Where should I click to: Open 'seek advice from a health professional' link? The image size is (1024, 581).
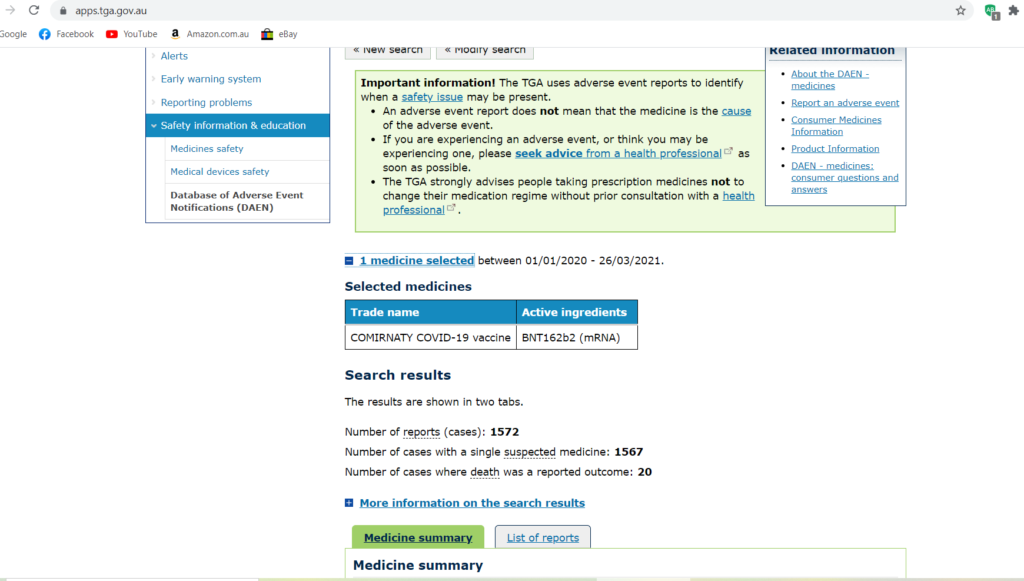pos(618,153)
